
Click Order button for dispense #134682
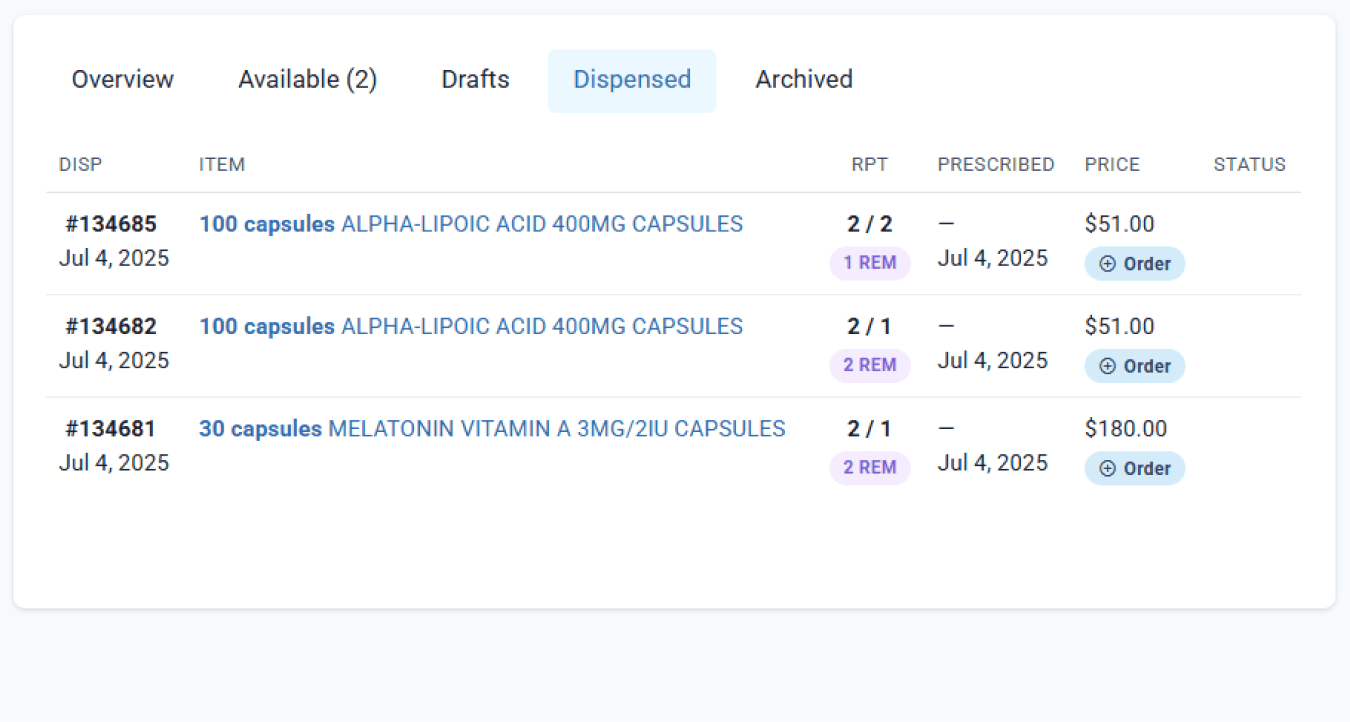[x=1135, y=366]
